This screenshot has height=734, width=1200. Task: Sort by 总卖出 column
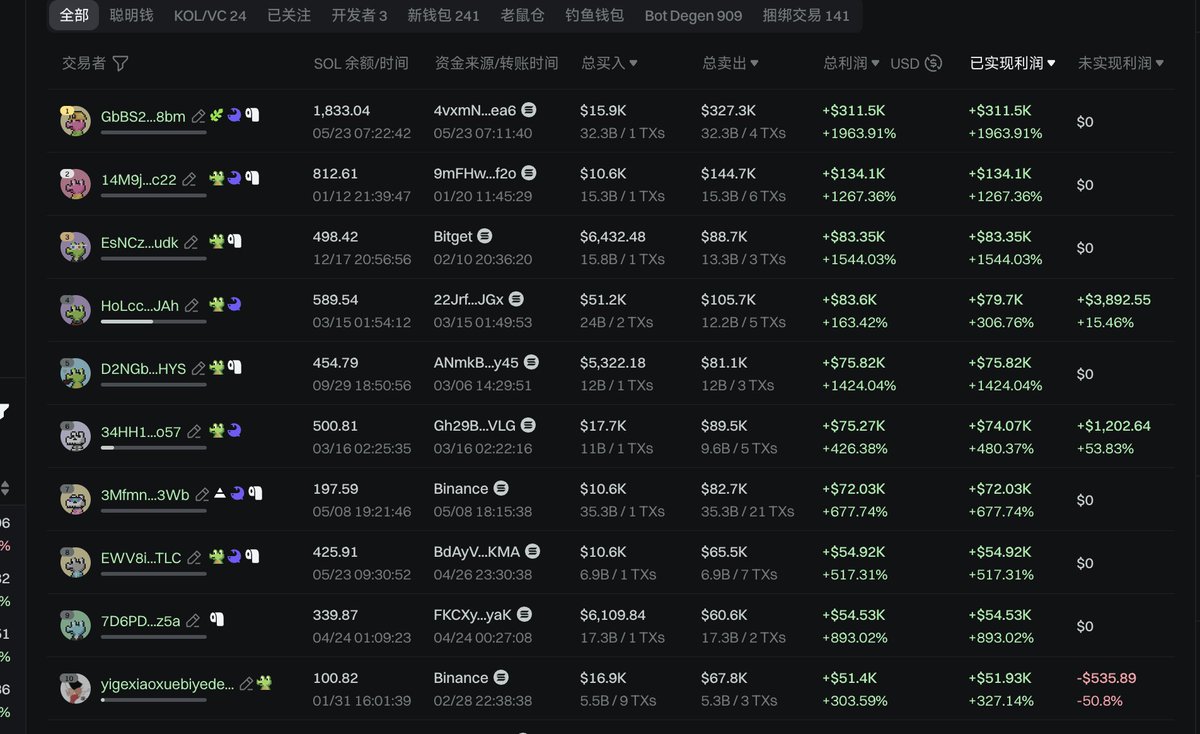click(x=730, y=63)
